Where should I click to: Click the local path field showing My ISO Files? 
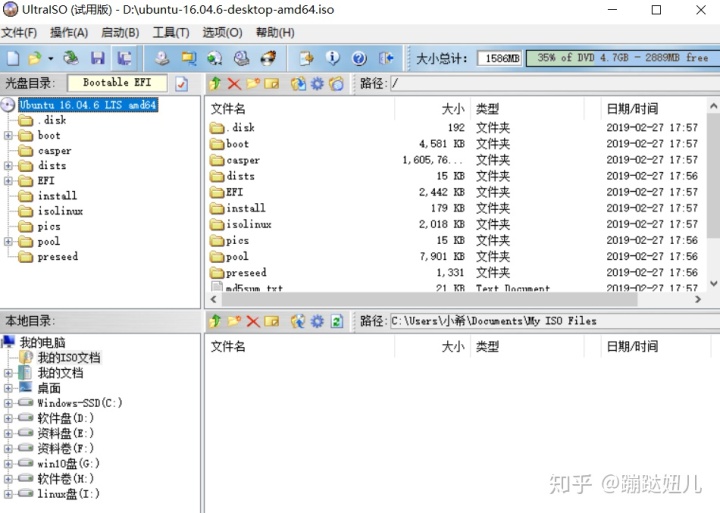pyautogui.click(x=555, y=321)
